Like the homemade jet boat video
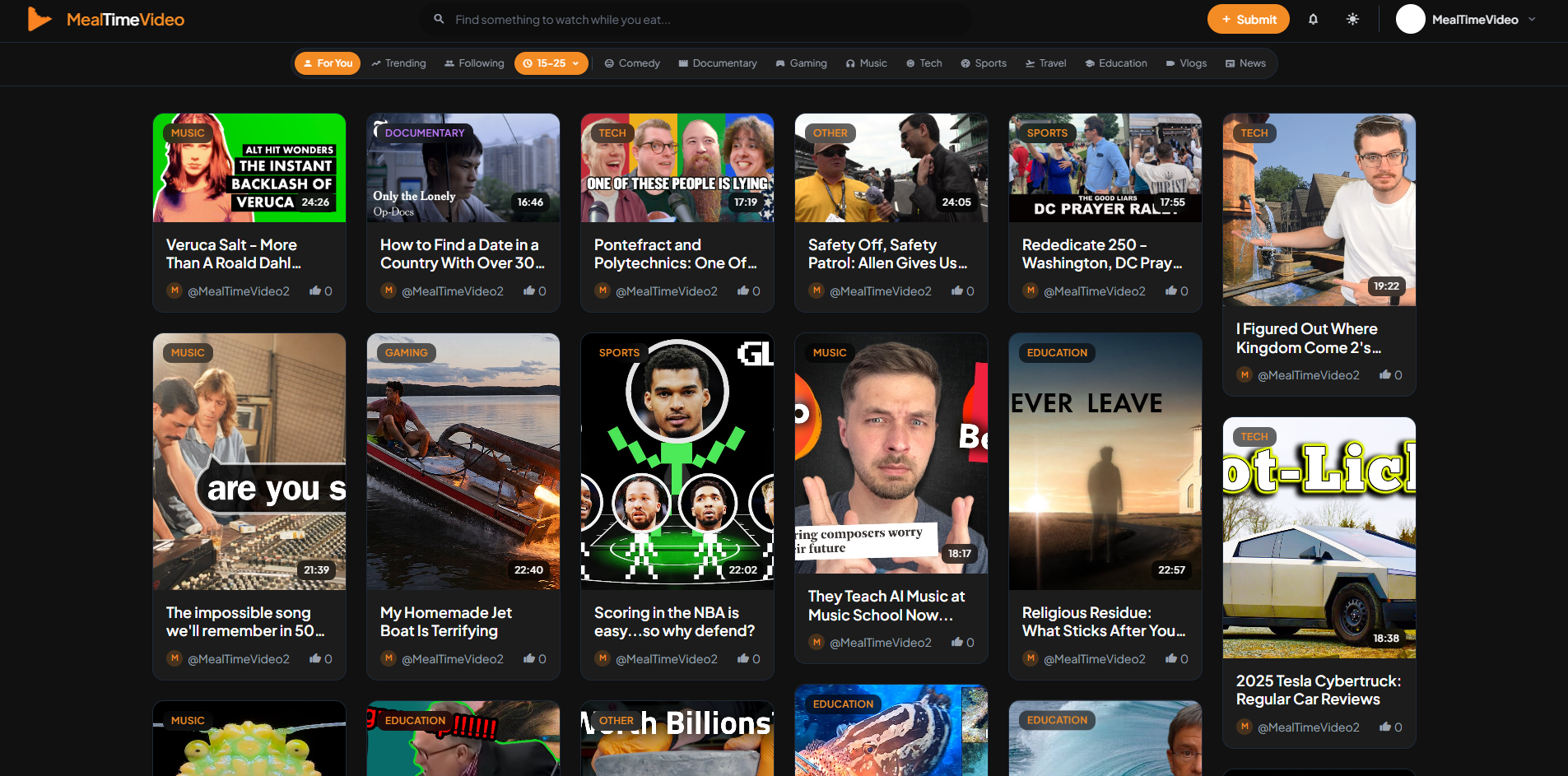 click(x=535, y=658)
